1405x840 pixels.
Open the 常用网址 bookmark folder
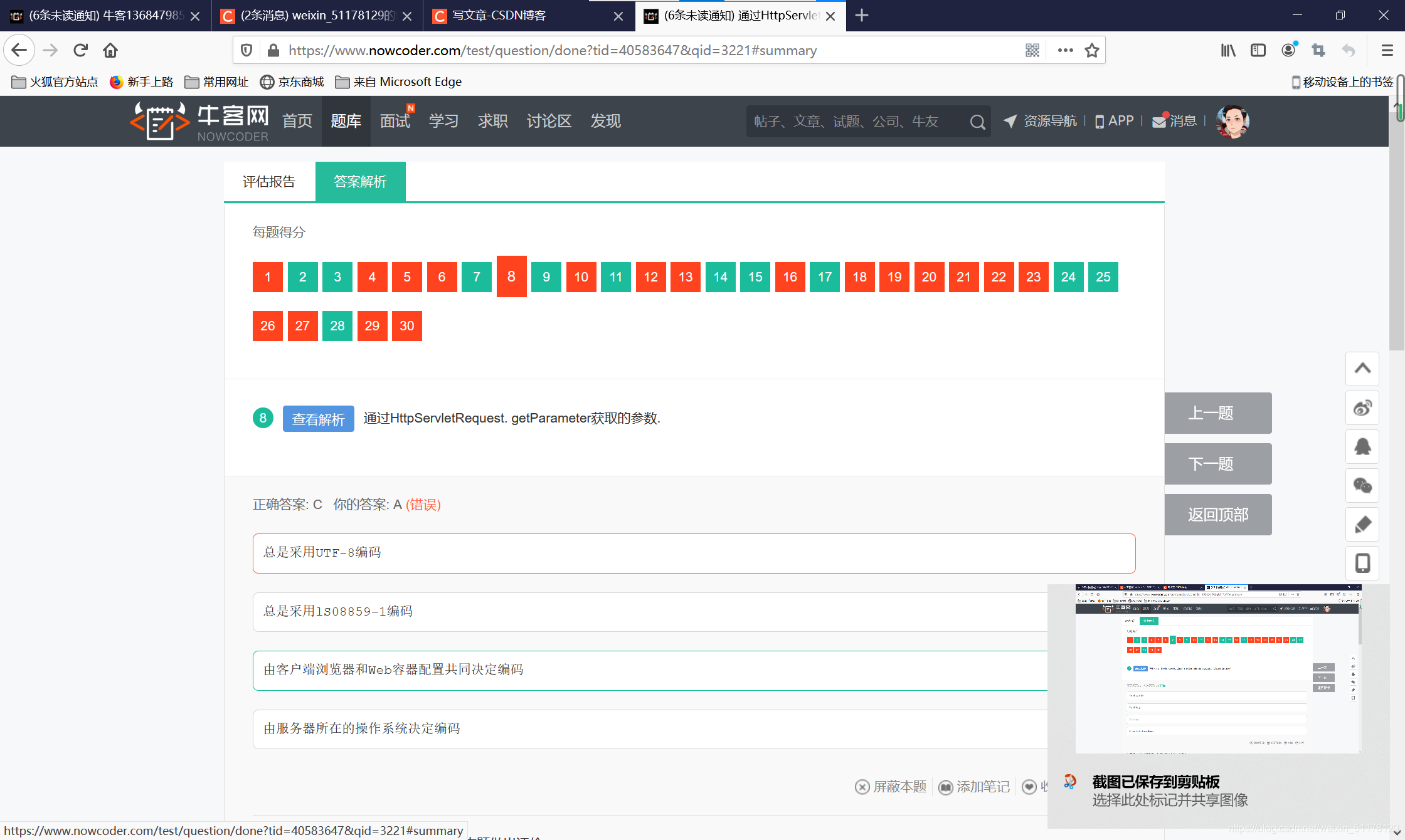[x=216, y=82]
